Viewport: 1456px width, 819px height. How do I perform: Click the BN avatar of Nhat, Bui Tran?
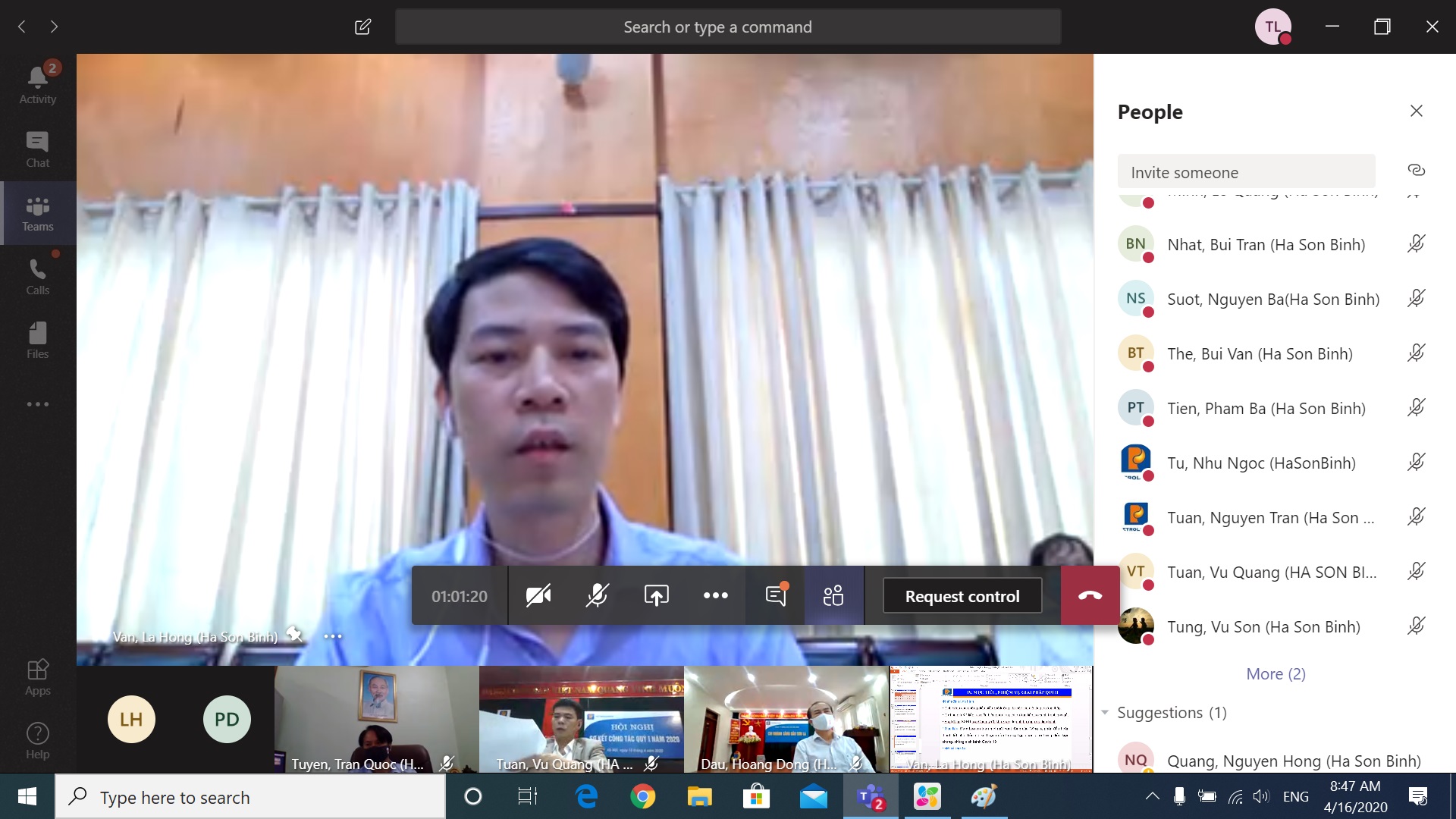pyautogui.click(x=1135, y=243)
